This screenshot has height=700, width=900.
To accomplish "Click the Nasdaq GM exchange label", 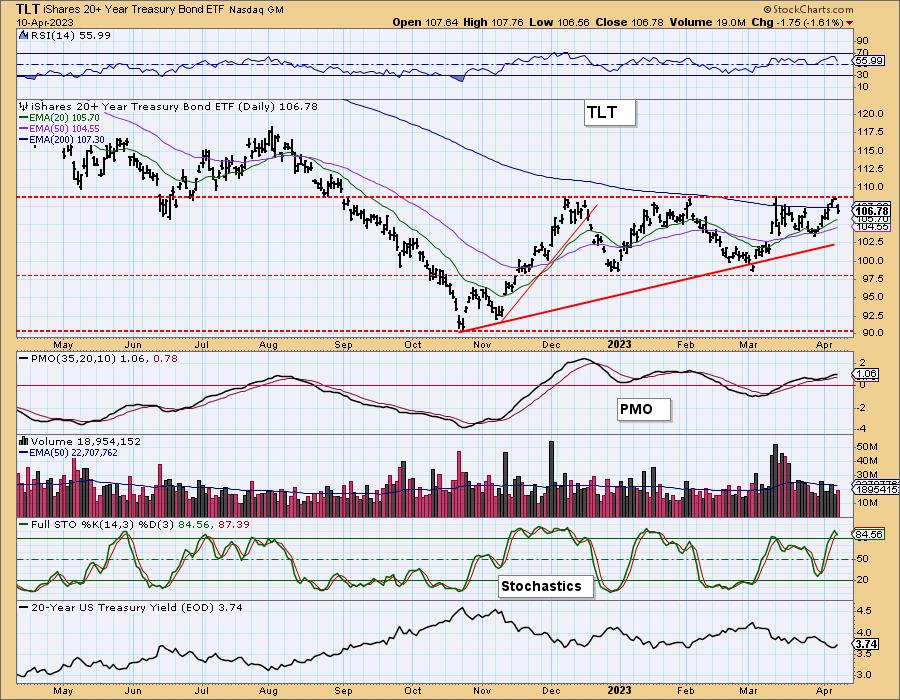I will click(256, 10).
